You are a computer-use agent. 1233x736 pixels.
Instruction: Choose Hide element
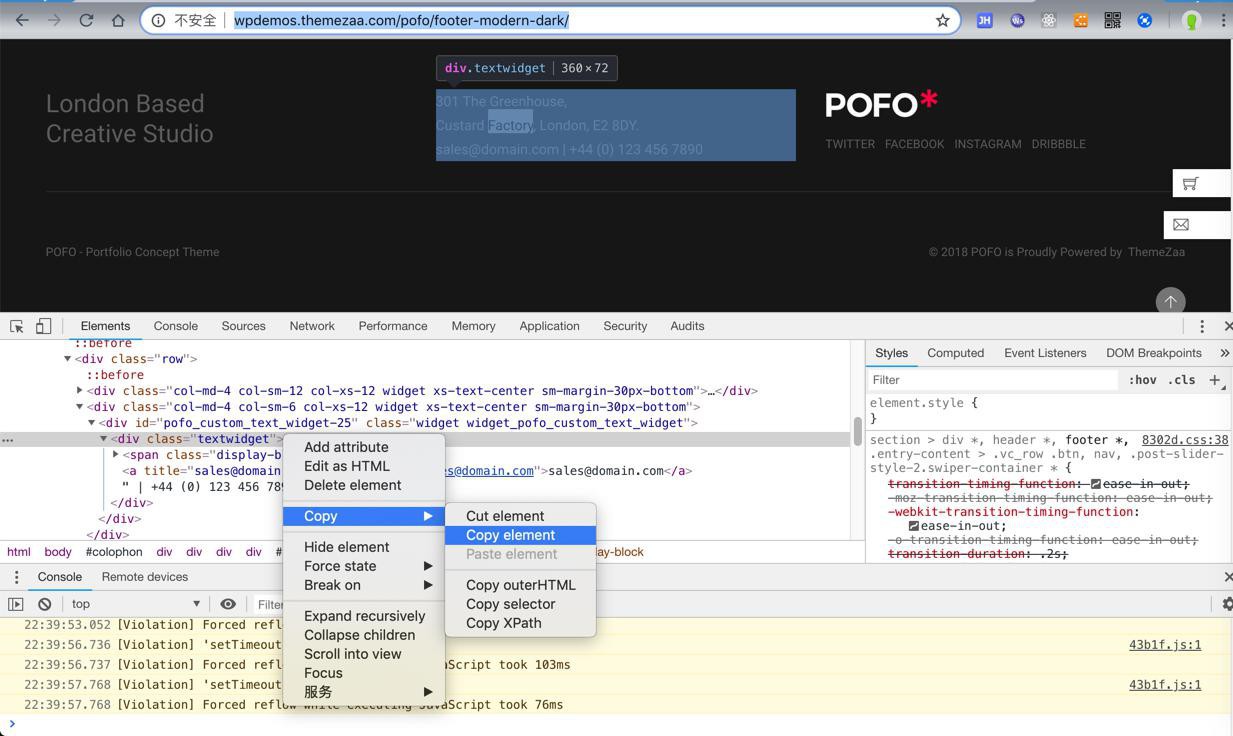364,547
